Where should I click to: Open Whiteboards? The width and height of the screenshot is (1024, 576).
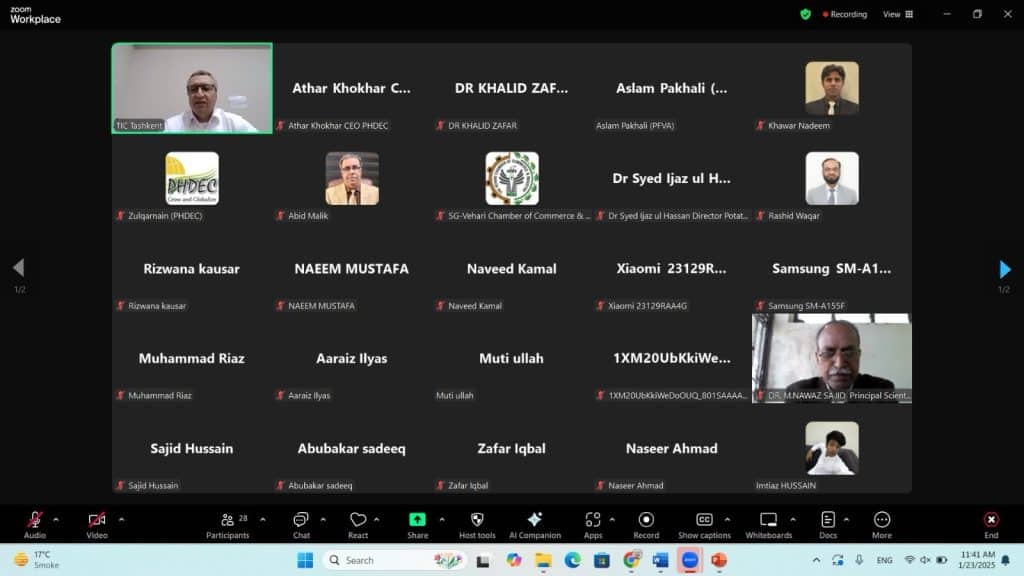tap(768, 521)
